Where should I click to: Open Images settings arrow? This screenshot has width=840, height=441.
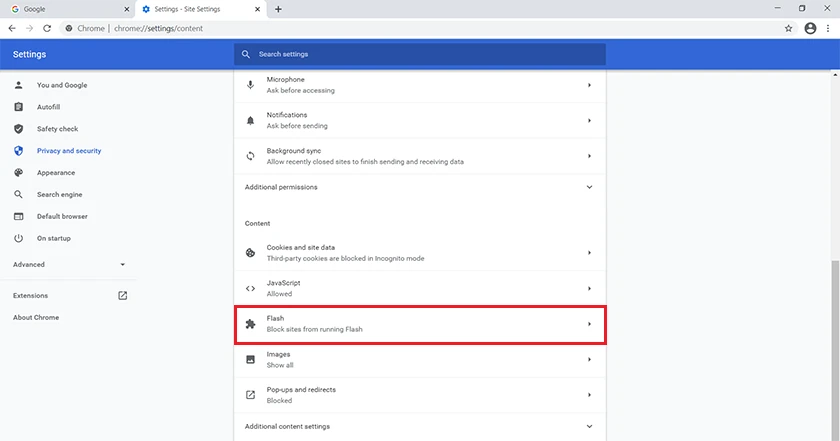click(x=589, y=360)
